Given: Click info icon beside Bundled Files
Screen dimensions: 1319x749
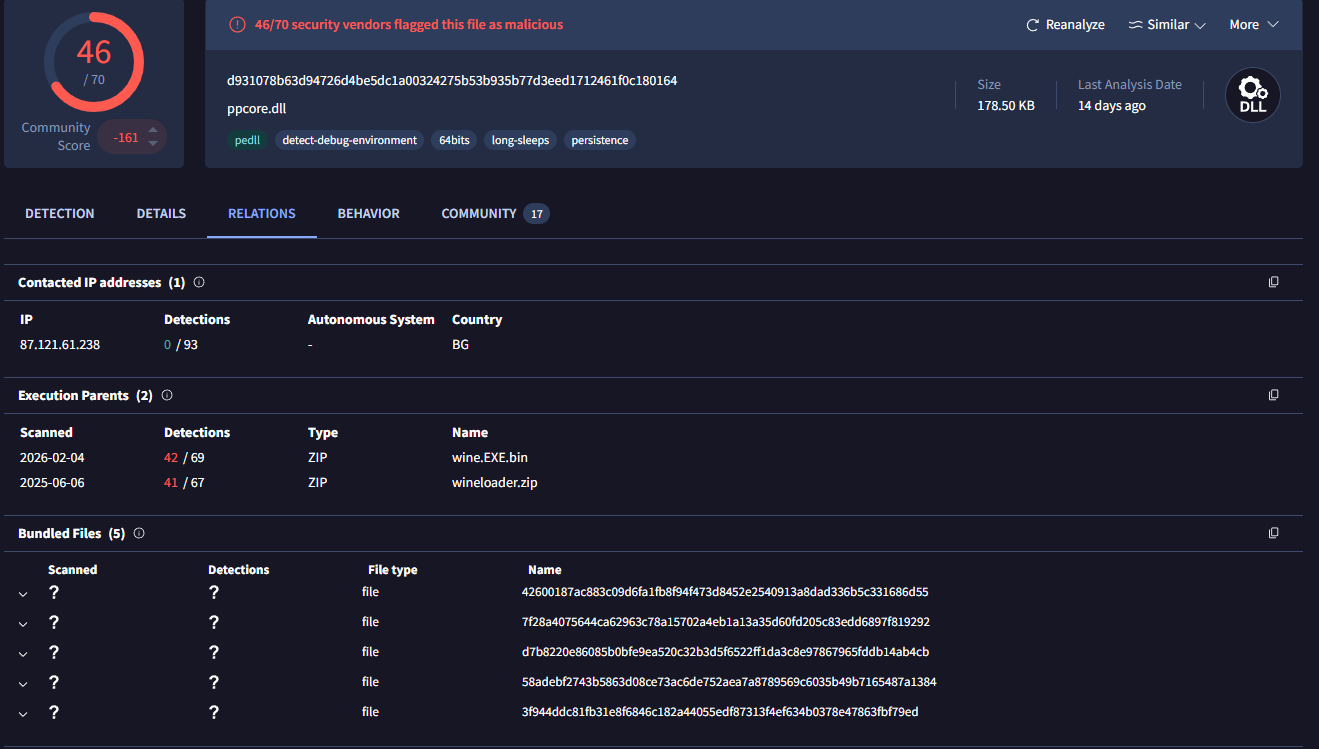Looking at the screenshot, I should pyautogui.click(x=139, y=534).
